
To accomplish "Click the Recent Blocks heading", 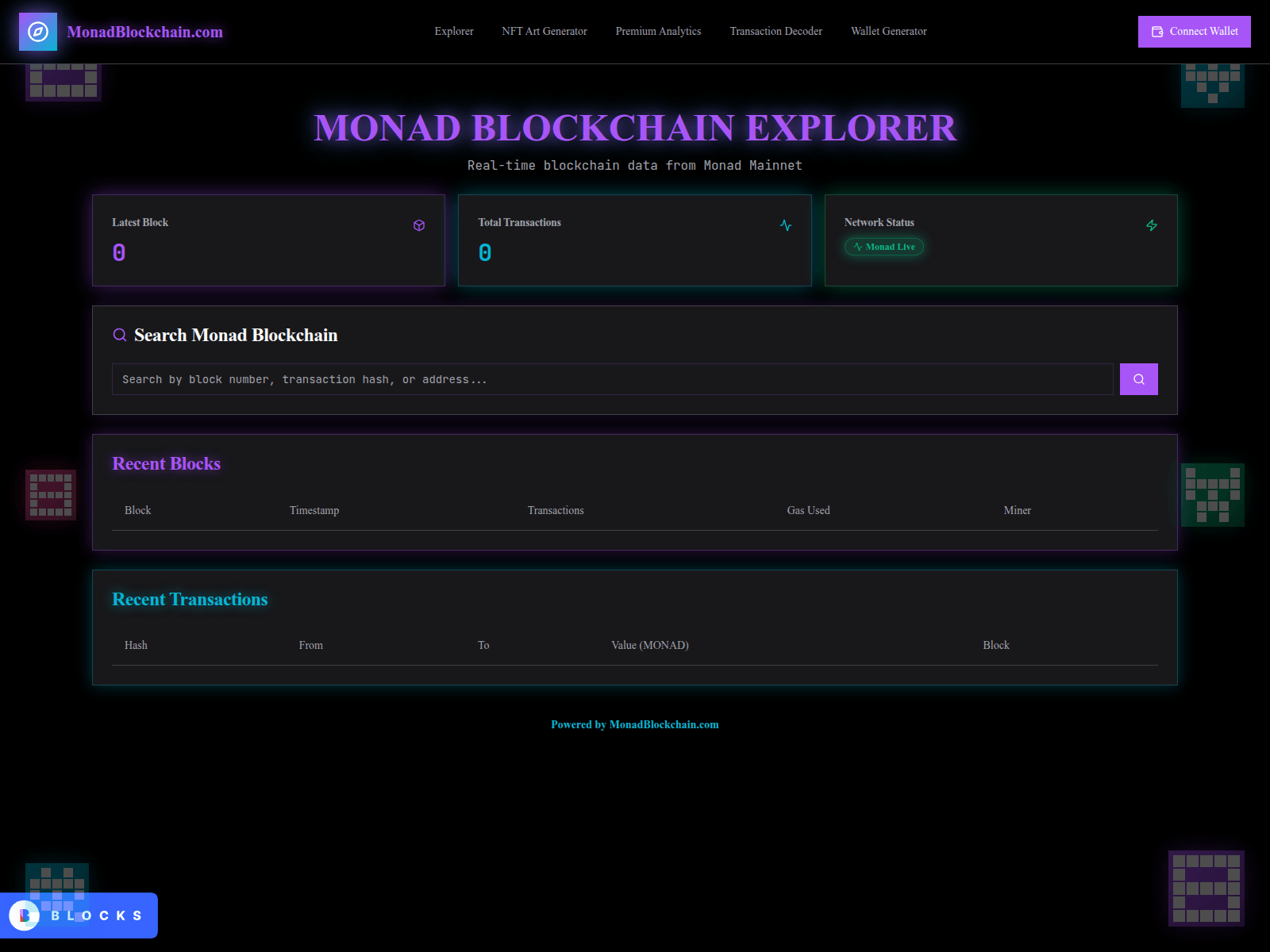I will coord(166,463).
